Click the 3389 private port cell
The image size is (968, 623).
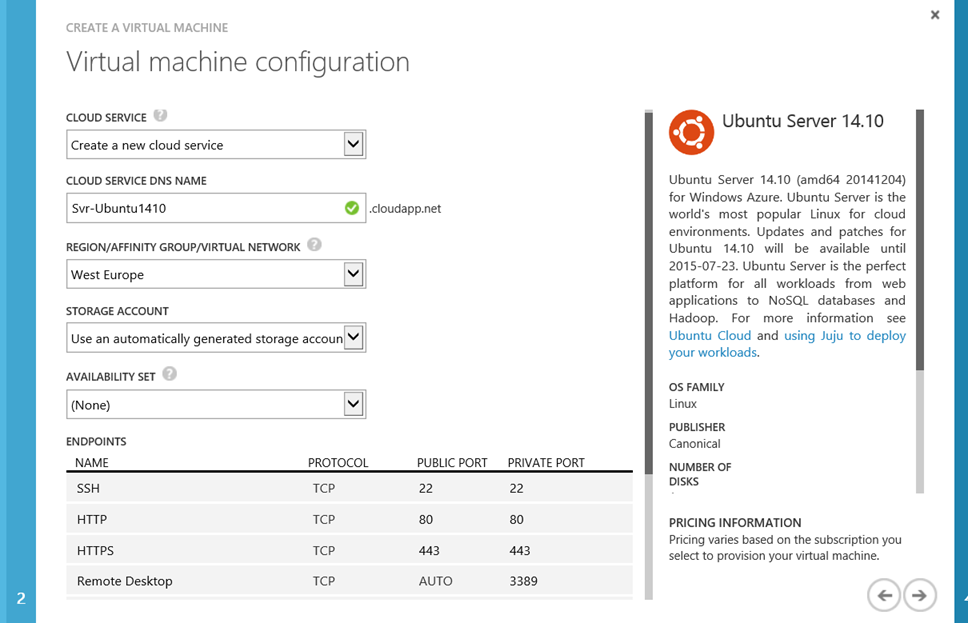pyautogui.click(x=524, y=581)
